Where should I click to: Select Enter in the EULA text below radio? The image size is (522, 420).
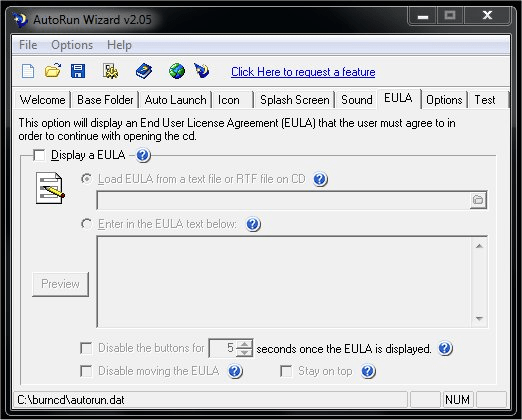[86, 224]
